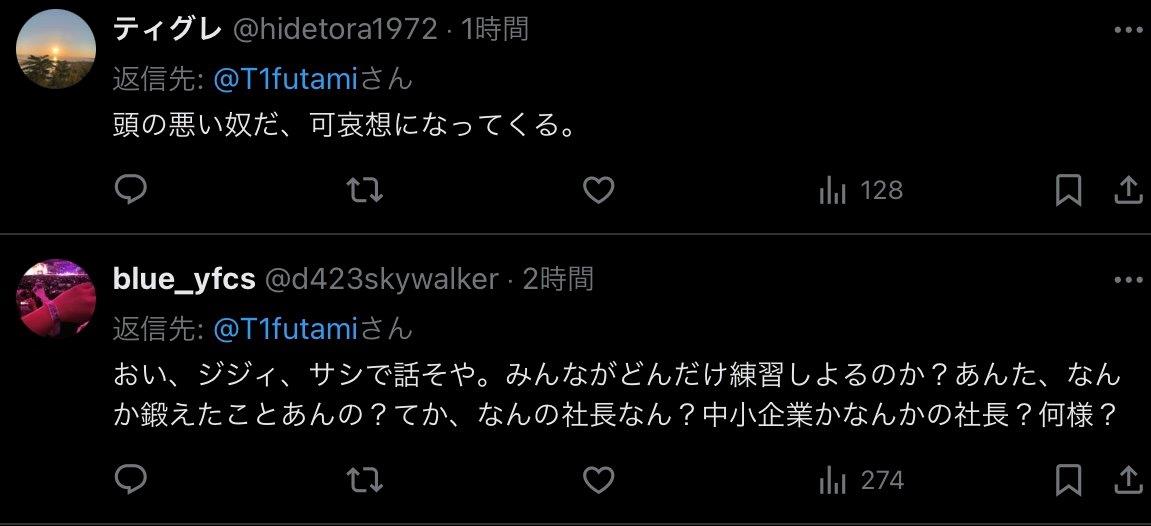Open @T1futami mention in blue_yfcs's reply
The image size is (1151, 526).
(285, 329)
